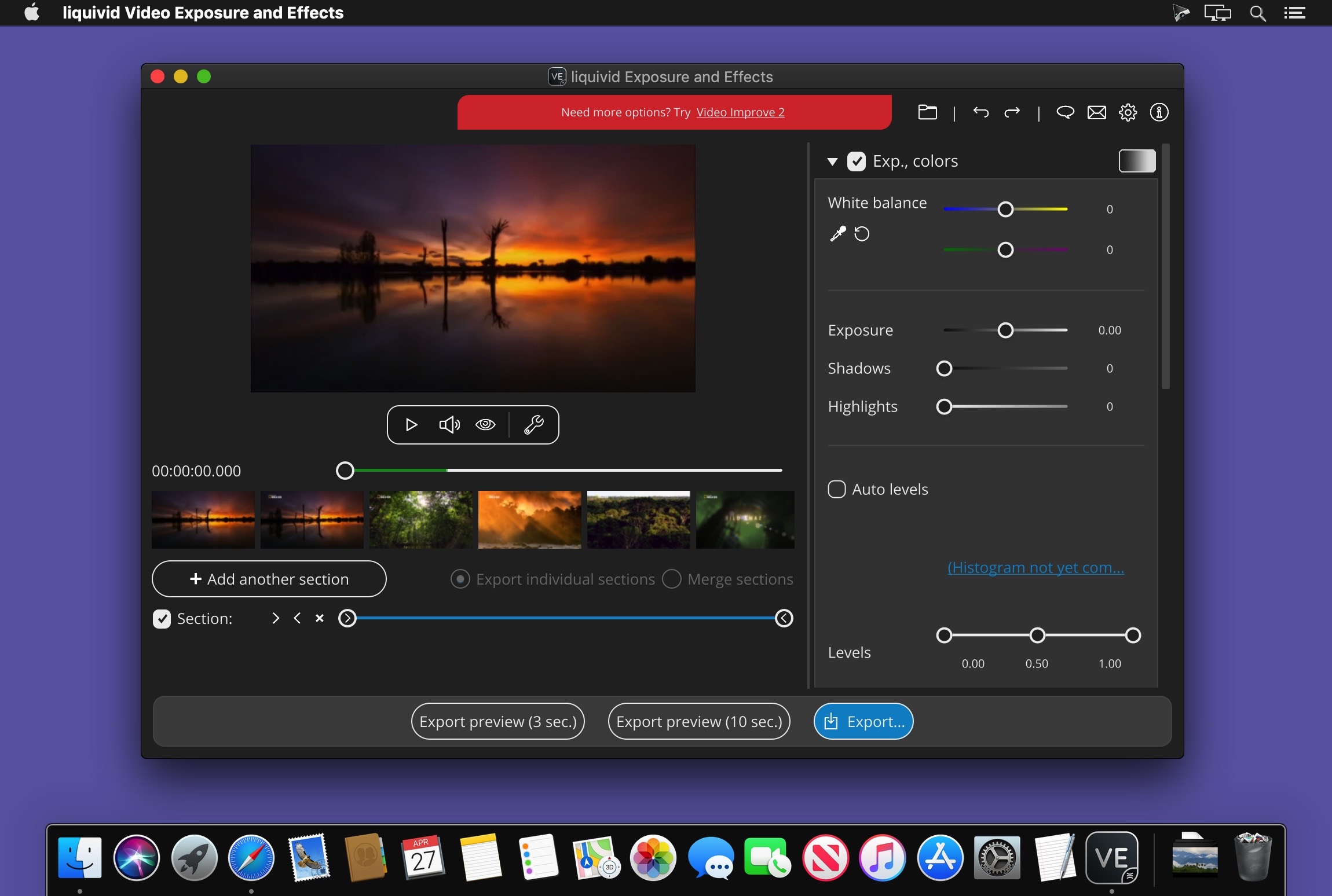Play the video preview
Image resolution: width=1332 pixels, height=896 pixels.
pos(411,425)
